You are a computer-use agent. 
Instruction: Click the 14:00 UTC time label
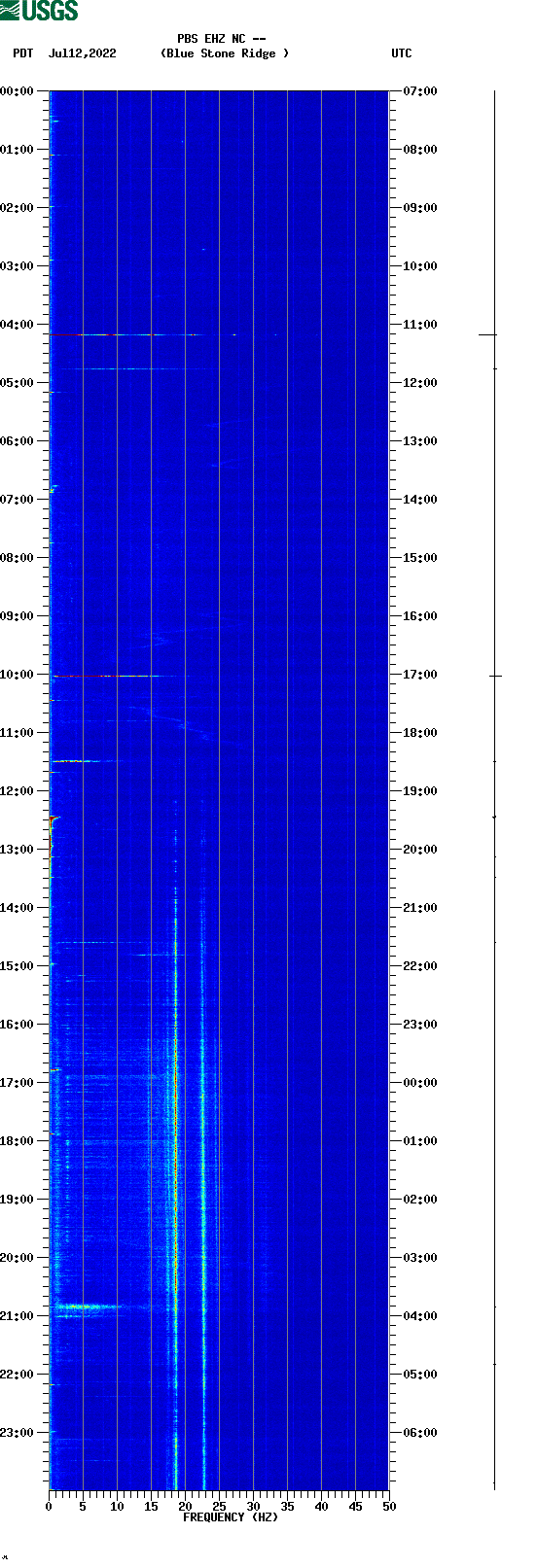(x=420, y=500)
